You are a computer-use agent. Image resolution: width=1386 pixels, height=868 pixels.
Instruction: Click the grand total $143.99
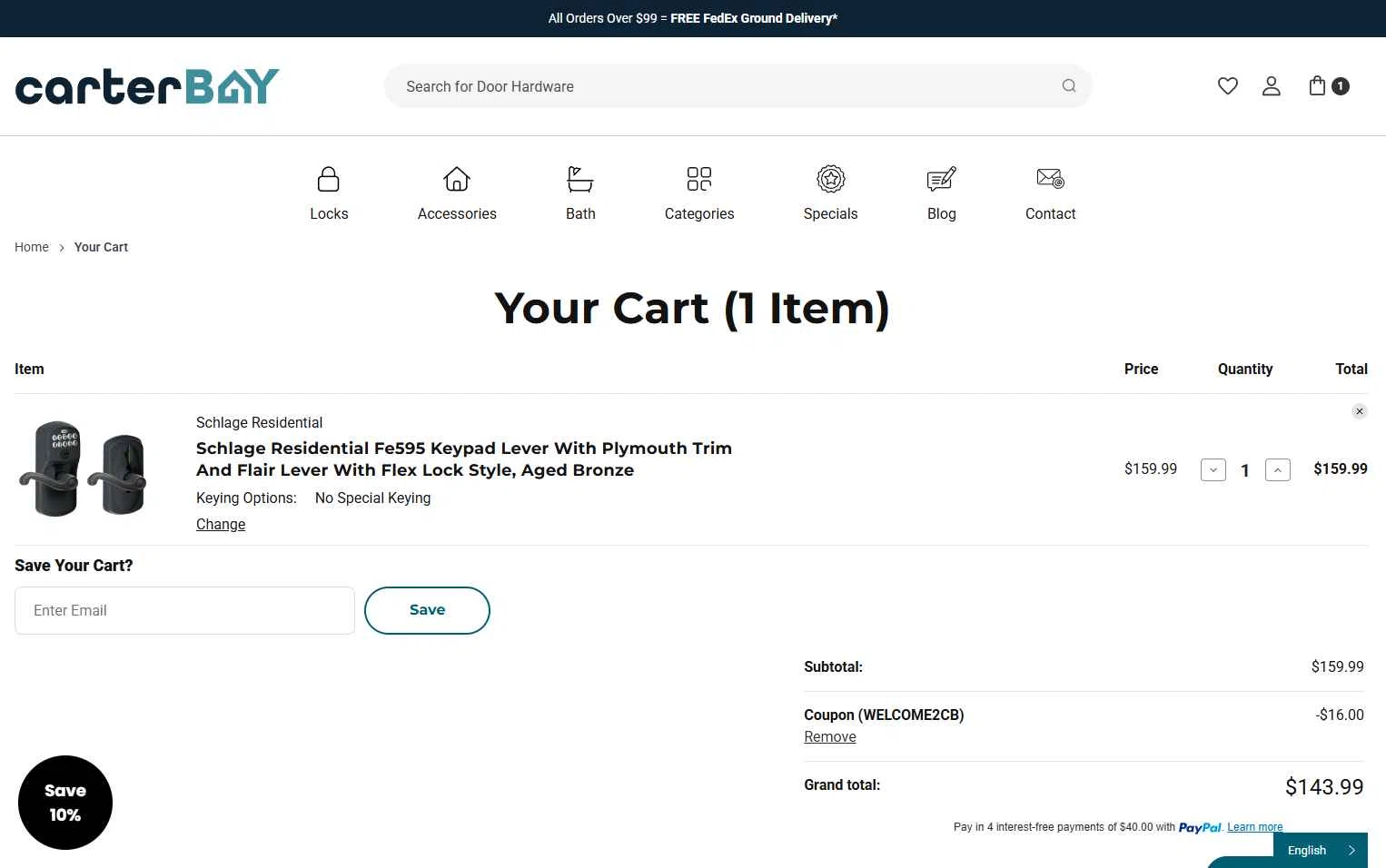[x=1324, y=786]
